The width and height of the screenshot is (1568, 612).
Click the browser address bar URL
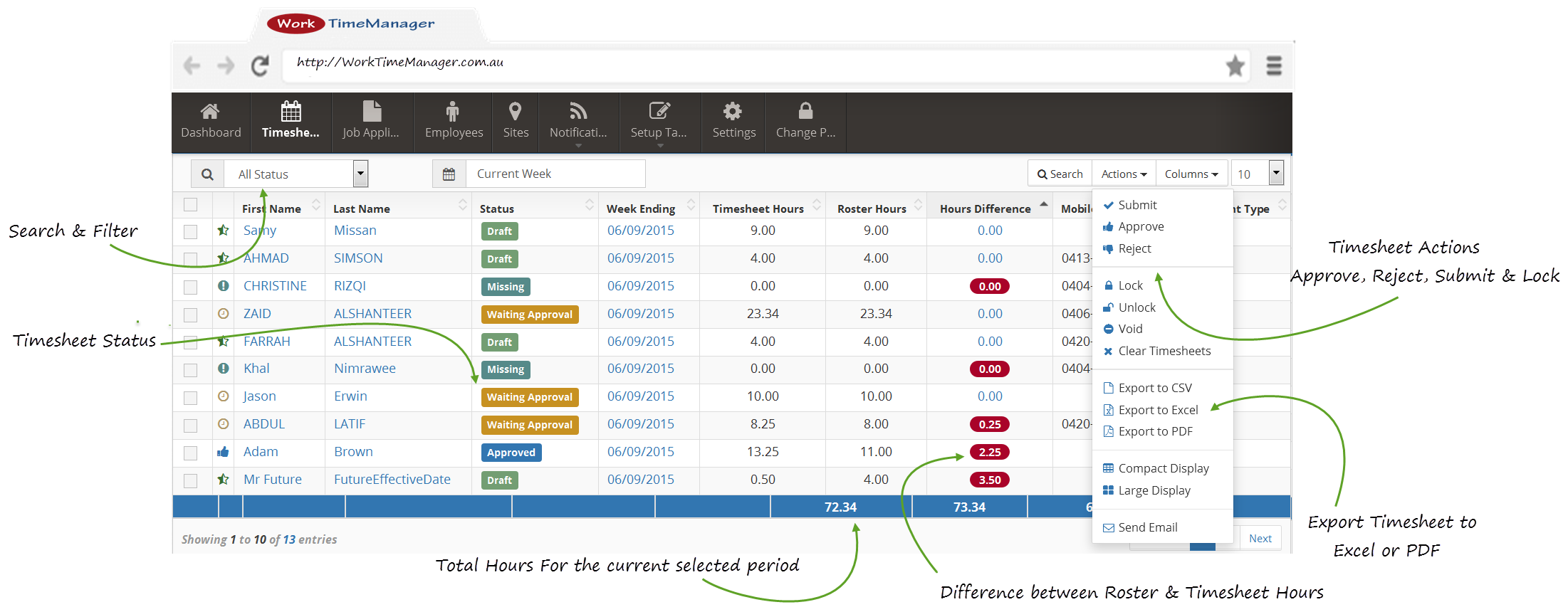[399, 62]
